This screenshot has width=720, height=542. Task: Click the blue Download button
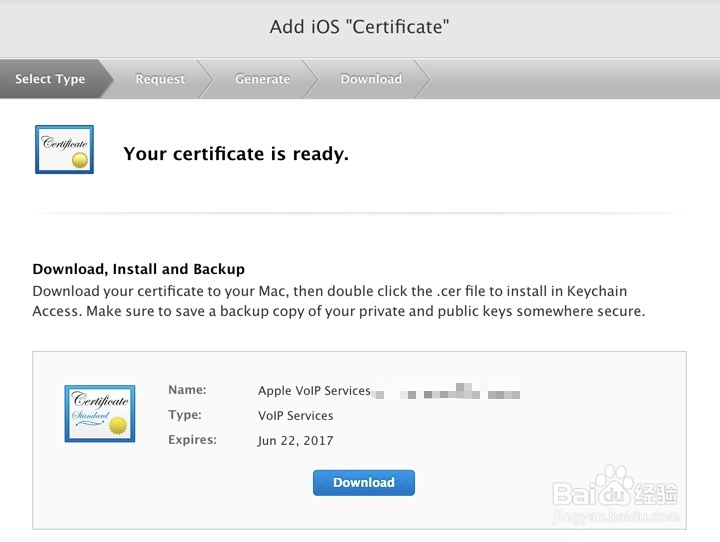click(364, 482)
